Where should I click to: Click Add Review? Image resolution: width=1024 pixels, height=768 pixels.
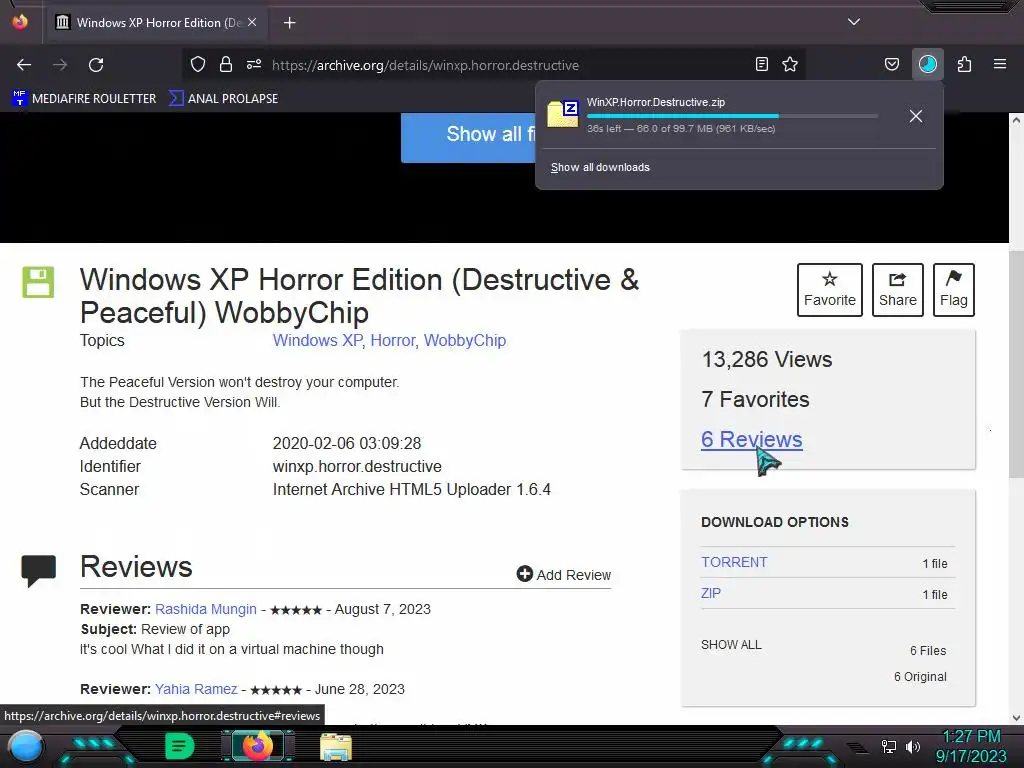click(564, 575)
